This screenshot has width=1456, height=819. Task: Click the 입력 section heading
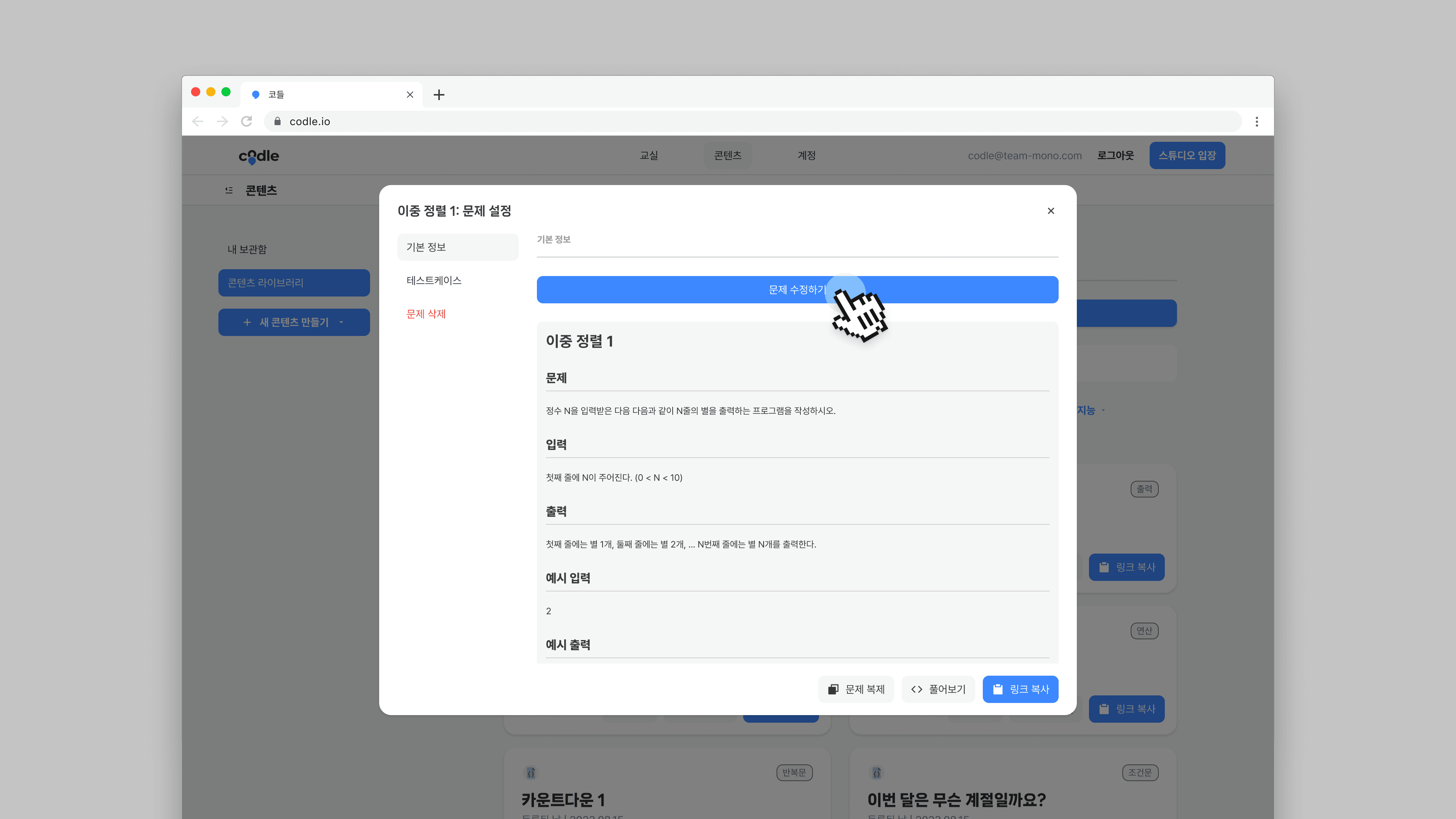click(556, 444)
